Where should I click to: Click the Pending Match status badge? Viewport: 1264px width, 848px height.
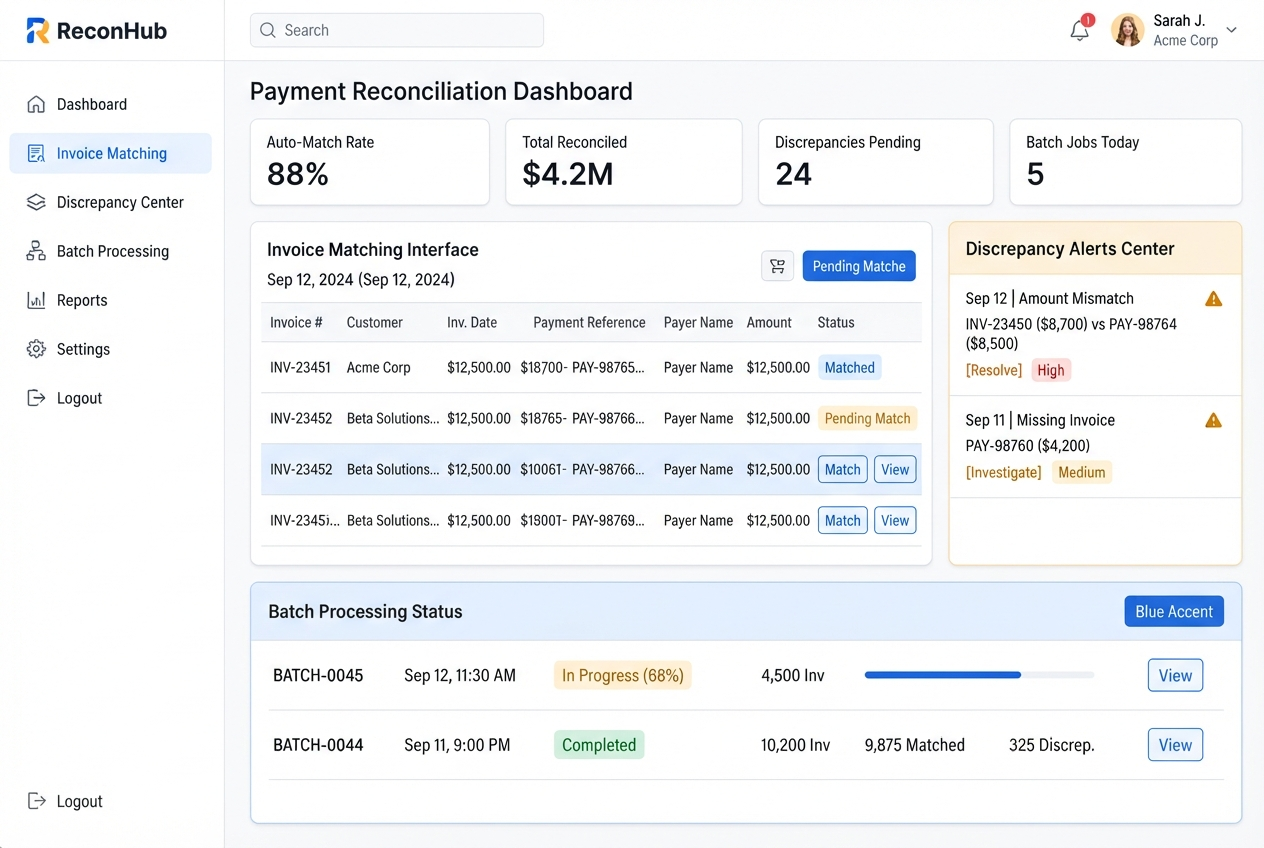tap(867, 419)
